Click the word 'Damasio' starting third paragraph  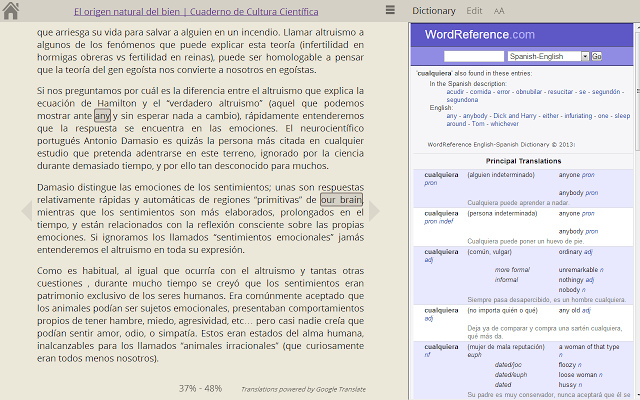(56, 187)
